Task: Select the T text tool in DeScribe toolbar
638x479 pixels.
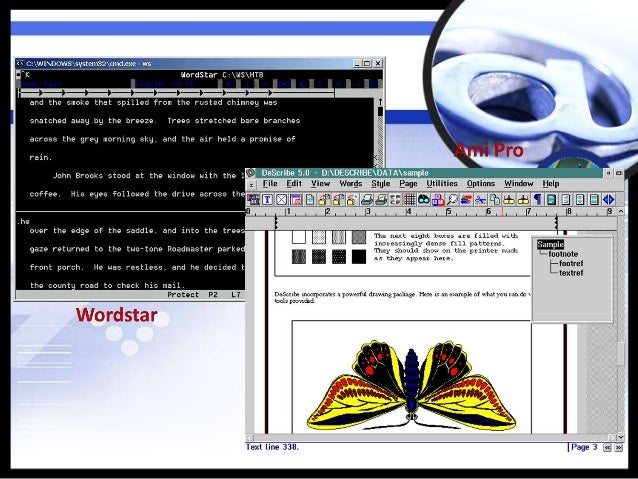Action: (x=267, y=199)
